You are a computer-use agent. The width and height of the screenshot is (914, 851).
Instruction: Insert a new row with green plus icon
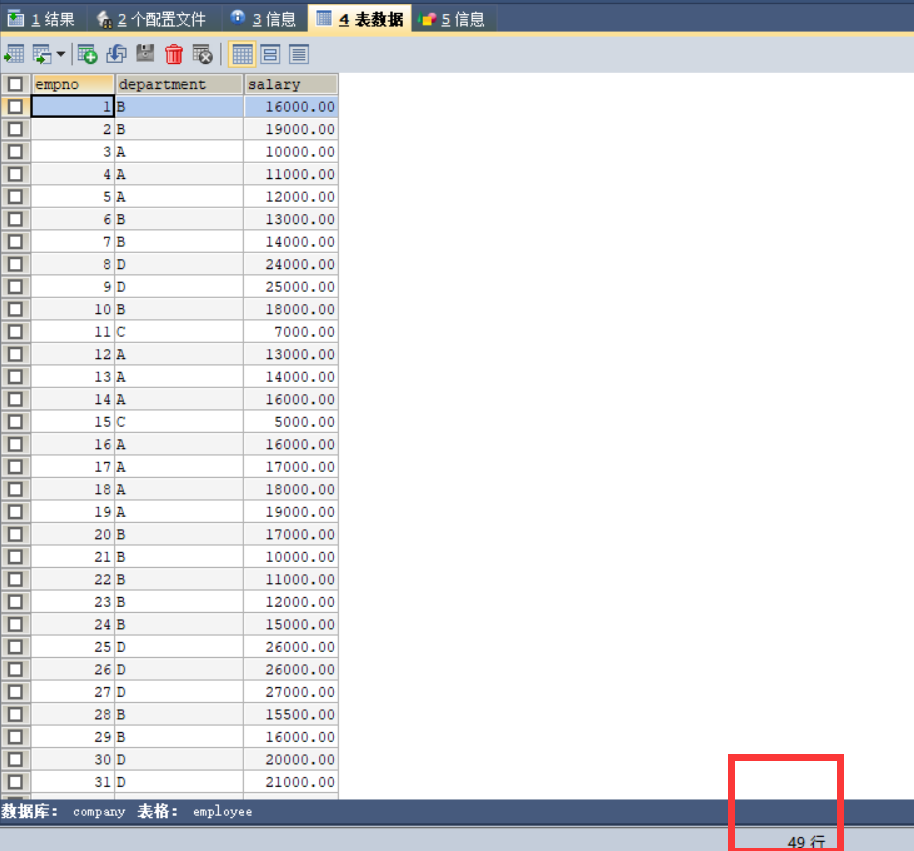[x=87, y=54]
